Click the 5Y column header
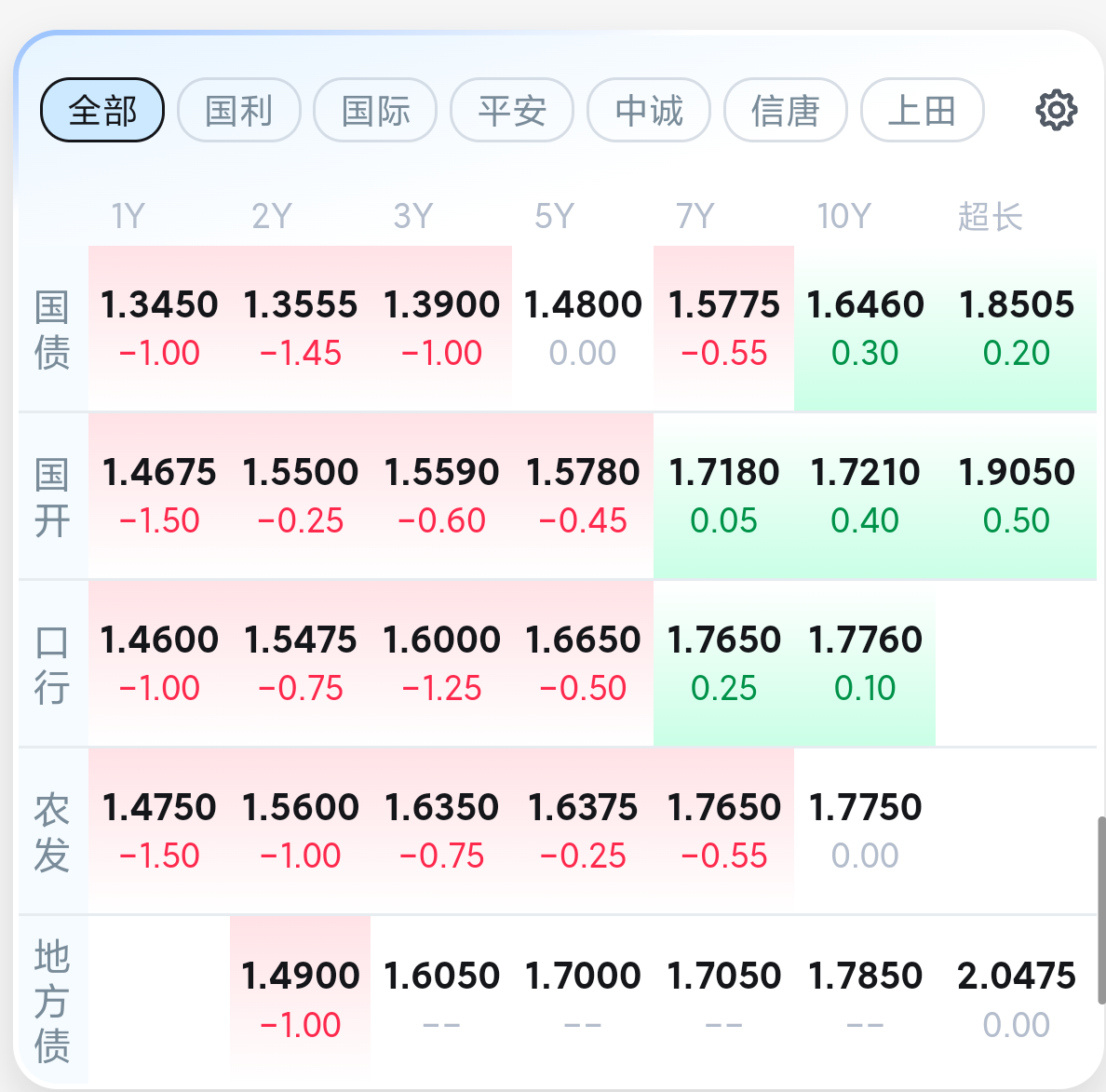 pyautogui.click(x=555, y=216)
